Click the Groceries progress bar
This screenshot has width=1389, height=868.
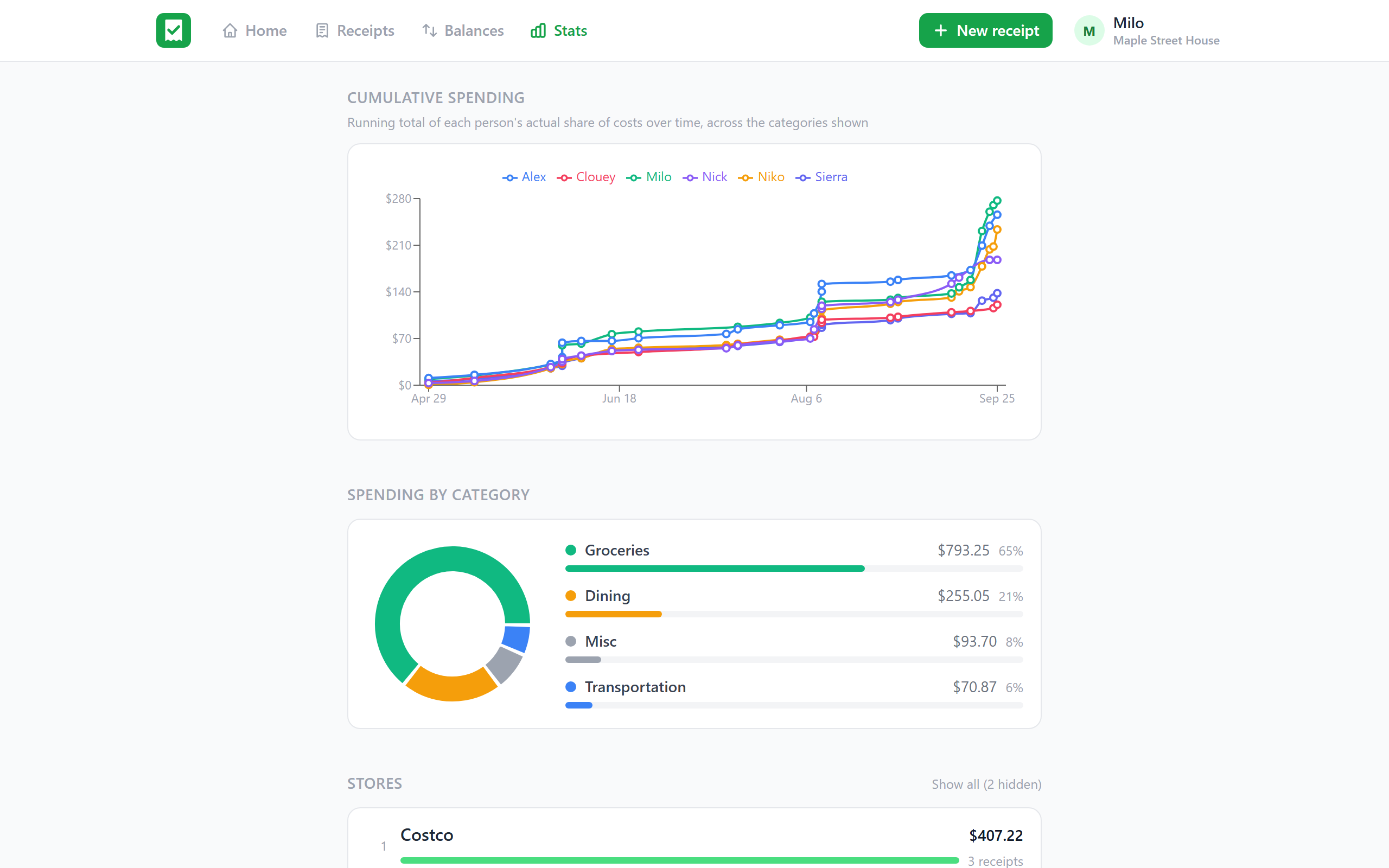[794, 569]
